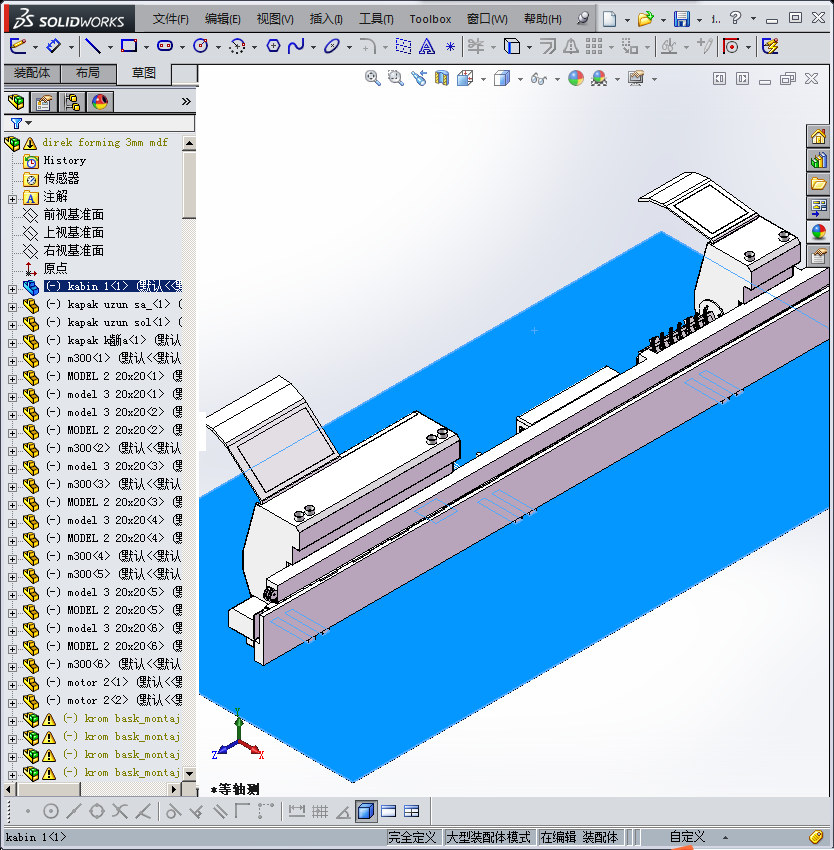The image size is (834, 850).
Task: Expand the motor 2<1> tree node
Action: [x=12, y=685]
